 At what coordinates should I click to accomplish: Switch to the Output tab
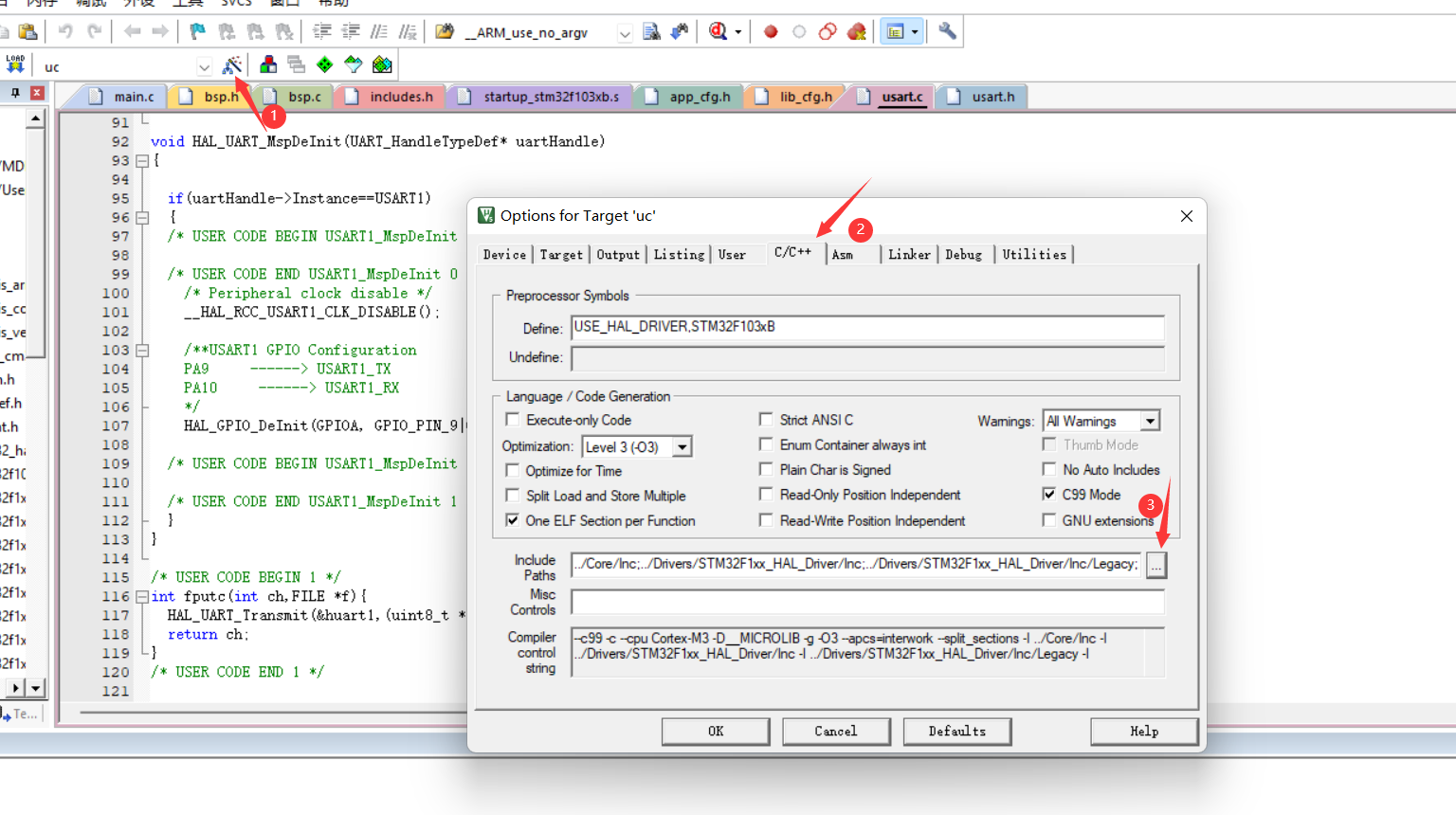(618, 254)
